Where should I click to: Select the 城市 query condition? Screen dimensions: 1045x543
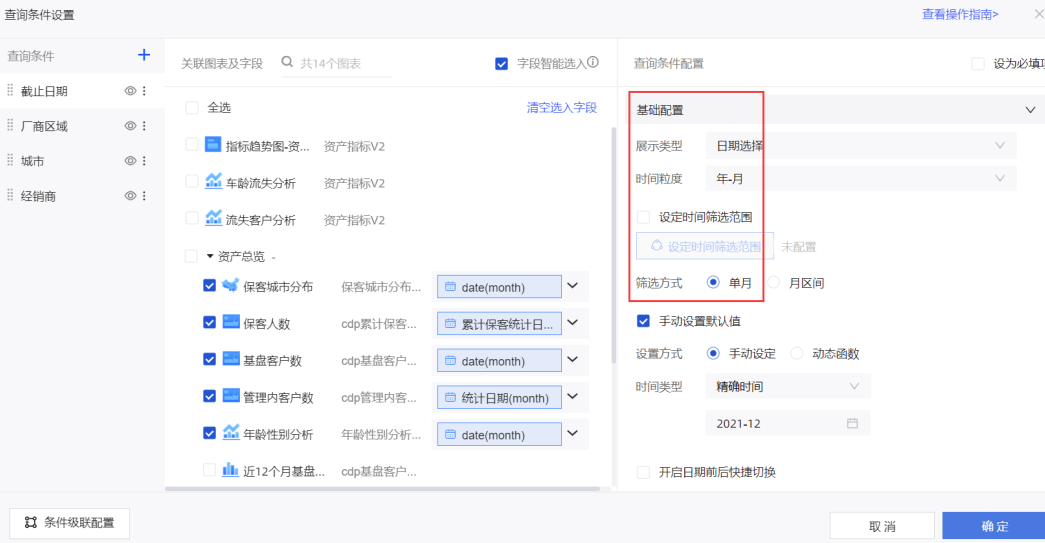click(x=32, y=161)
